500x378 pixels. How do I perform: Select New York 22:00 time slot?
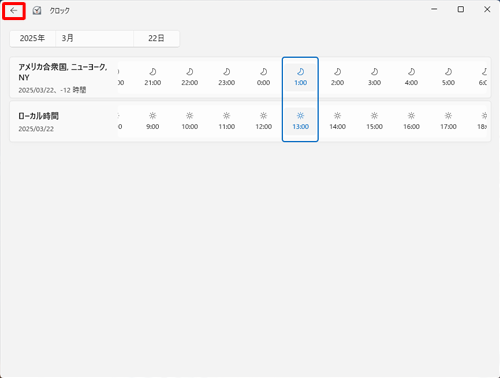190,77
